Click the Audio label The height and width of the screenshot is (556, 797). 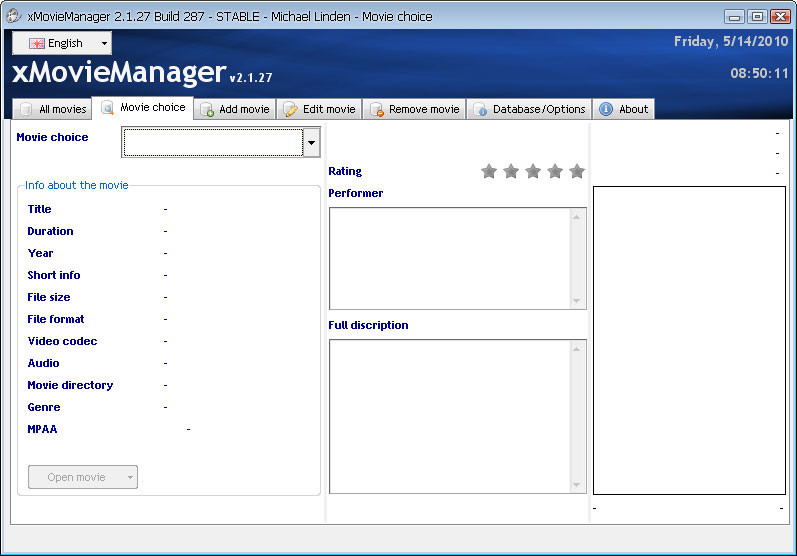[x=43, y=363]
